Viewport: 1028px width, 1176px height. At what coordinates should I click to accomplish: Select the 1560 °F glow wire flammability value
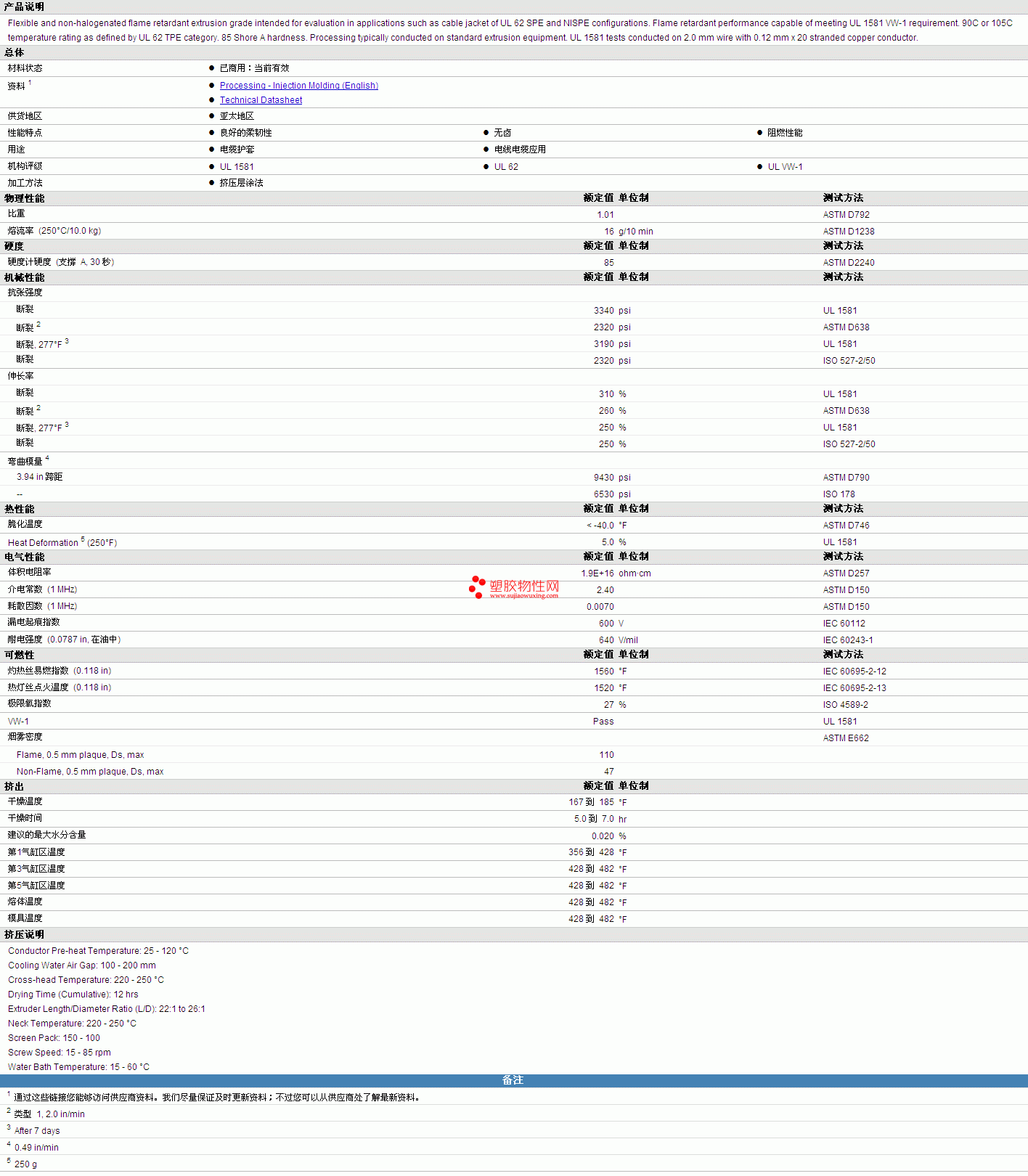[x=611, y=671]
